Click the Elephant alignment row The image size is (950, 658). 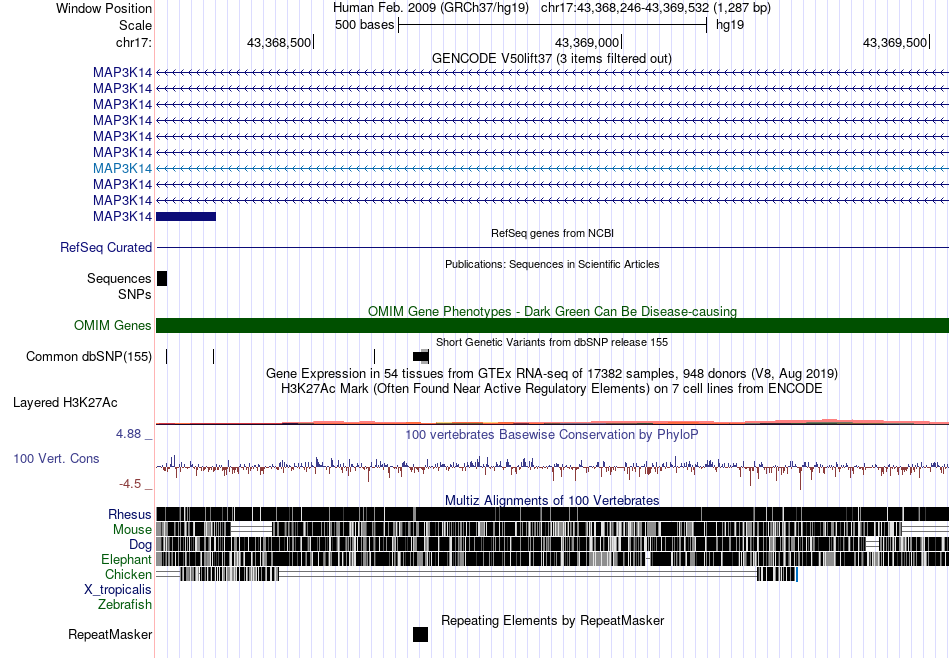coord(553,559)
